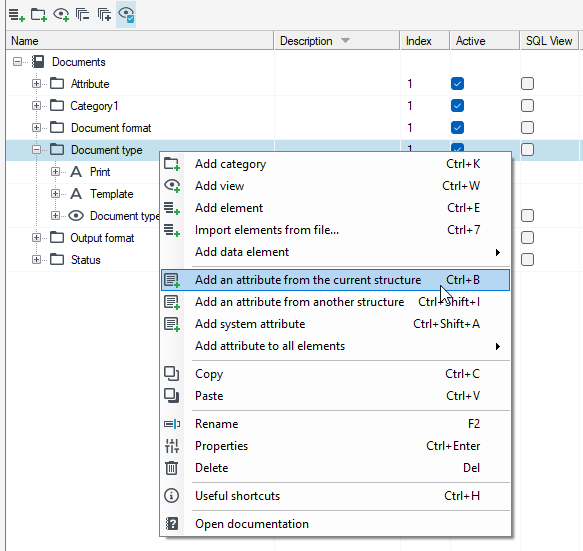Open Add attribute to all elements submenu
Viewport: 583px width, 551px height.
tap(335, 346)
